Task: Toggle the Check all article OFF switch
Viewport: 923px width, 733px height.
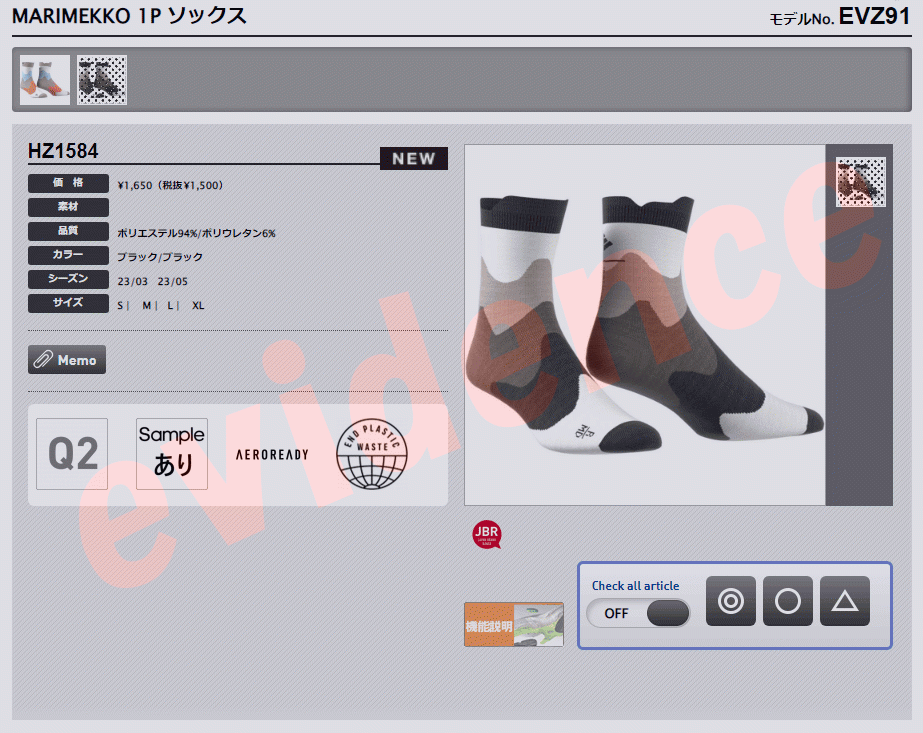Action: pyautogui.click(x=638, y=613)
